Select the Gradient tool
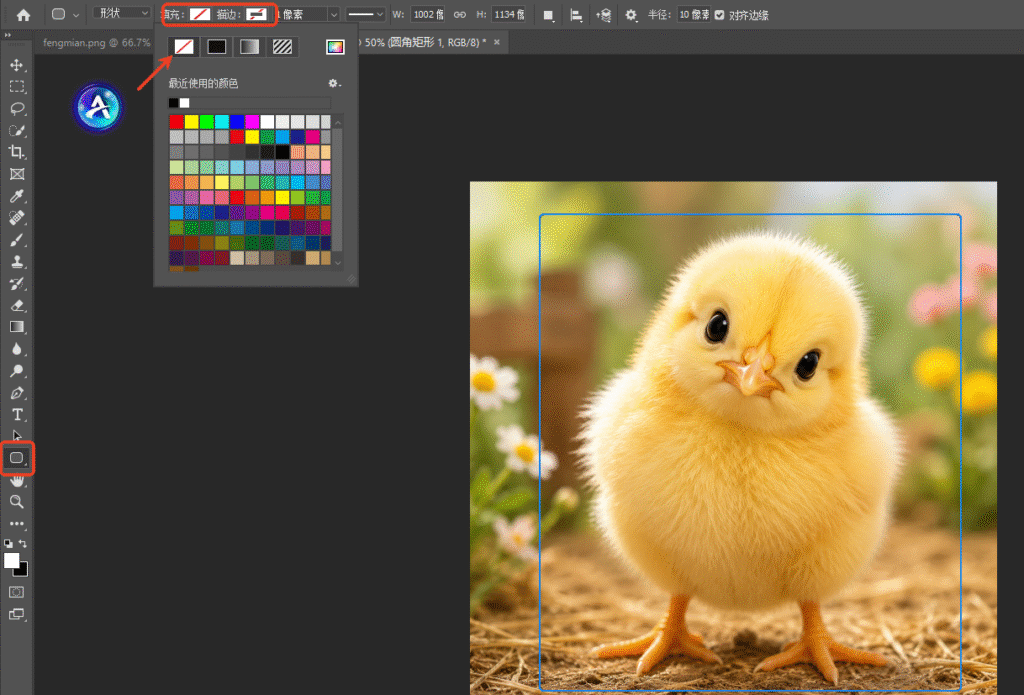This screenshot has width=1024, height=695. click(17, 327)
